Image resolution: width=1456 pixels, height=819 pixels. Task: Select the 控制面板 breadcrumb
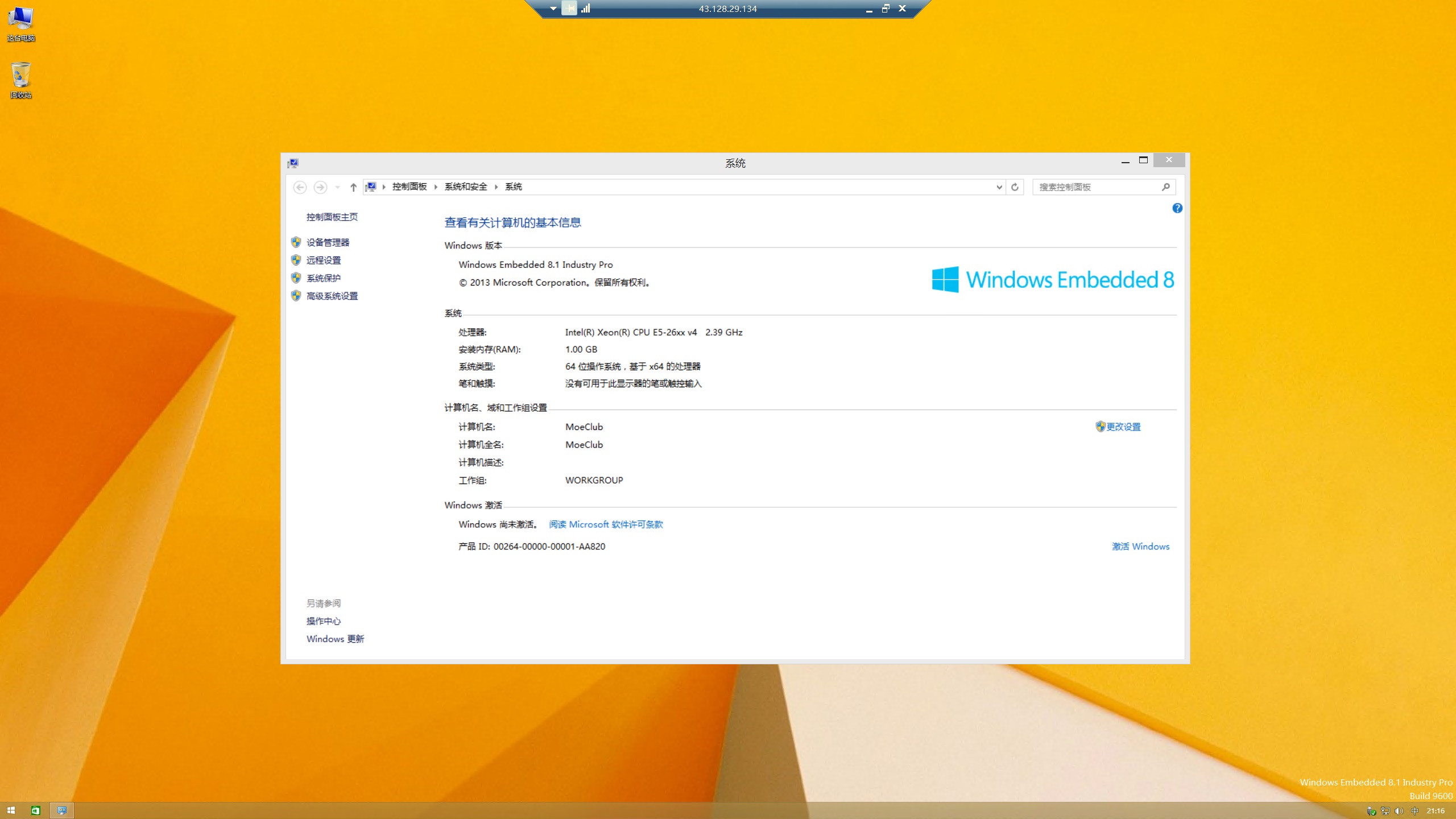tap(409, 187)
